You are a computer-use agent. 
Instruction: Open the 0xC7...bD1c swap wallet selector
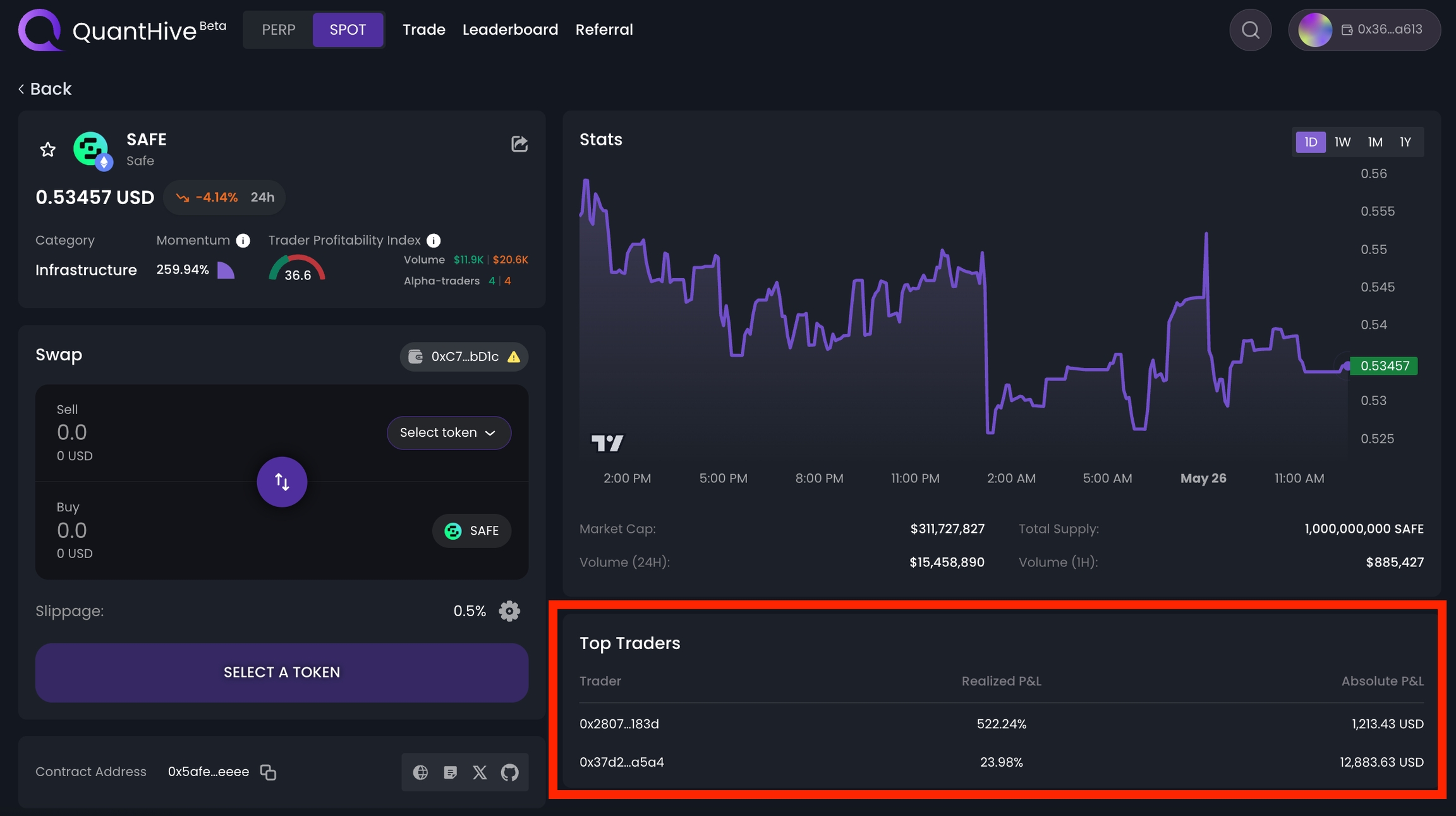point(464,357)
